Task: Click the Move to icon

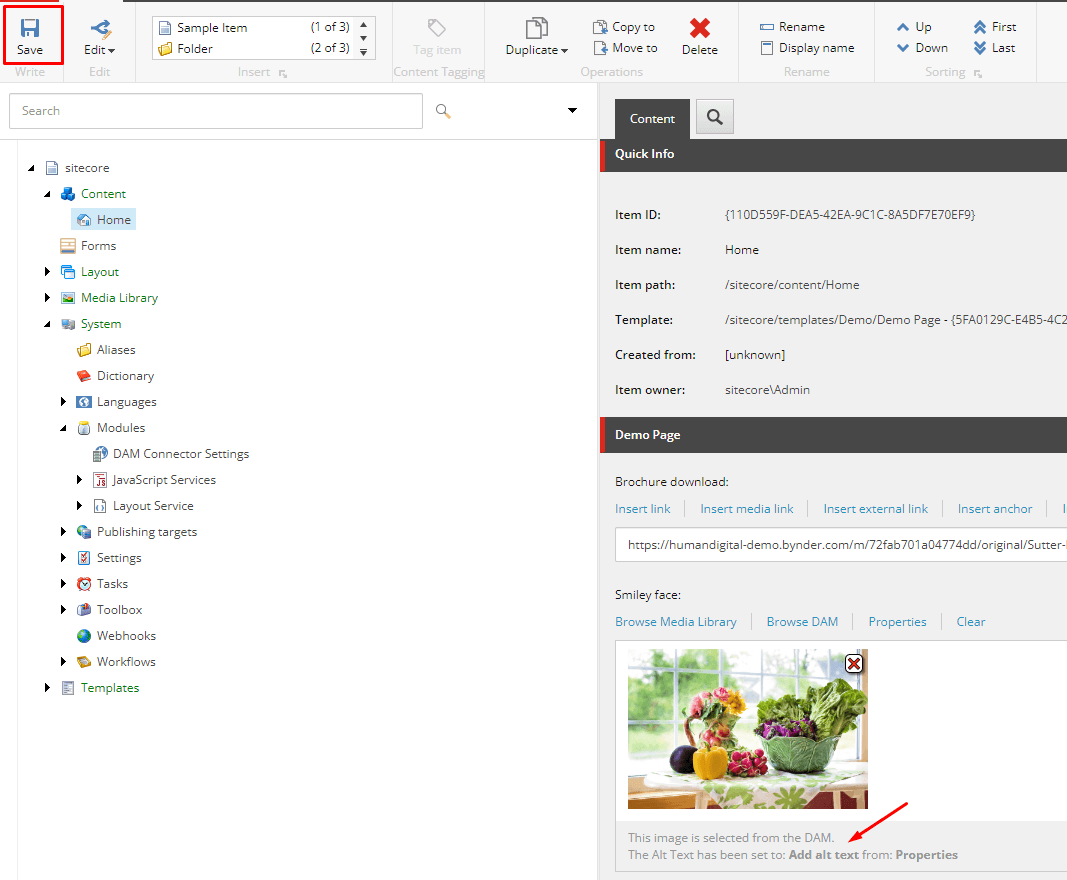Action: point(600,48)
